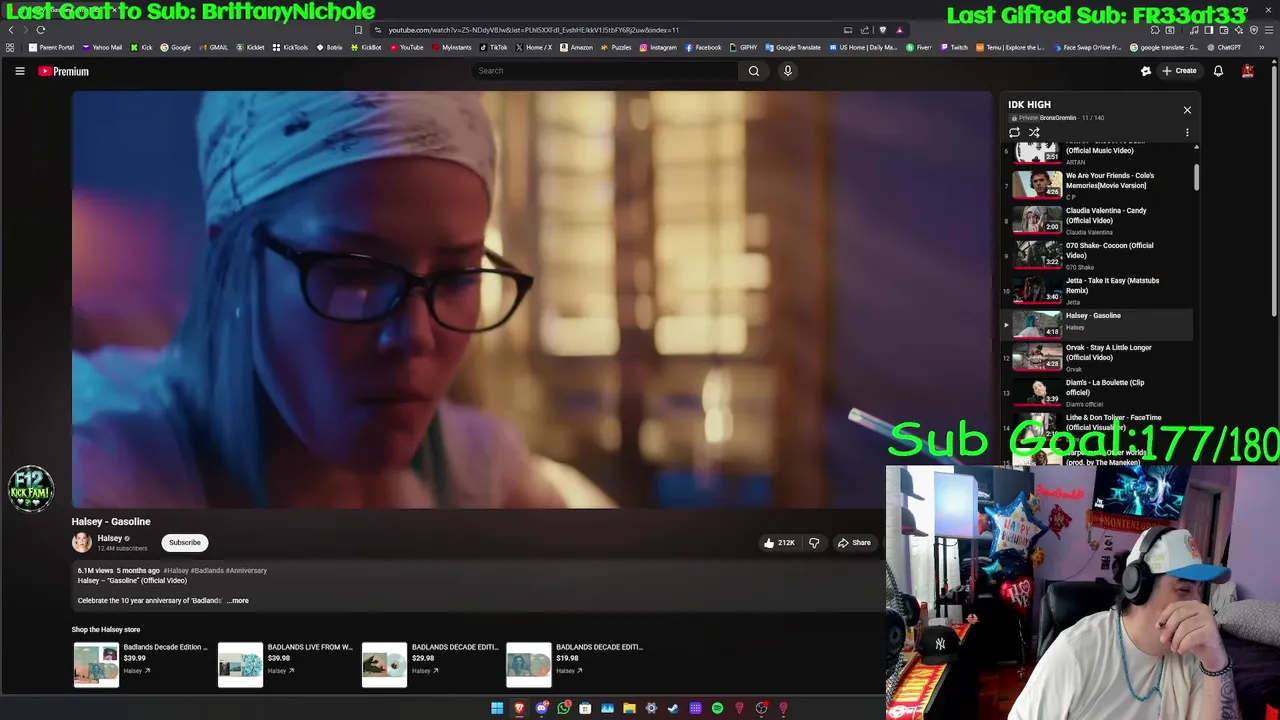
Task: Open playlist three-dot options menu
Action: [x=1187, y=132]
